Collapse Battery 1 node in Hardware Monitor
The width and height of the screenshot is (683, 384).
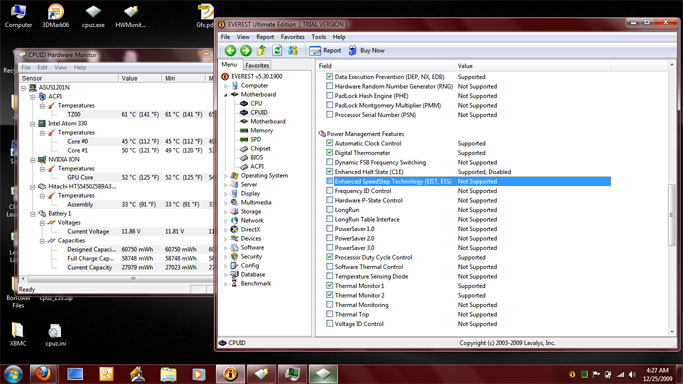point(33,214)
